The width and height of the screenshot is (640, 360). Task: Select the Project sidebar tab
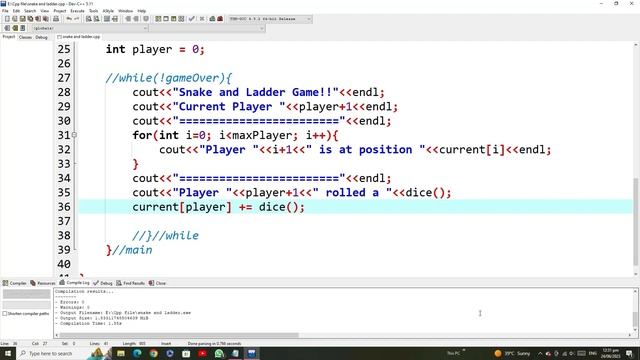tap(9, 37)
